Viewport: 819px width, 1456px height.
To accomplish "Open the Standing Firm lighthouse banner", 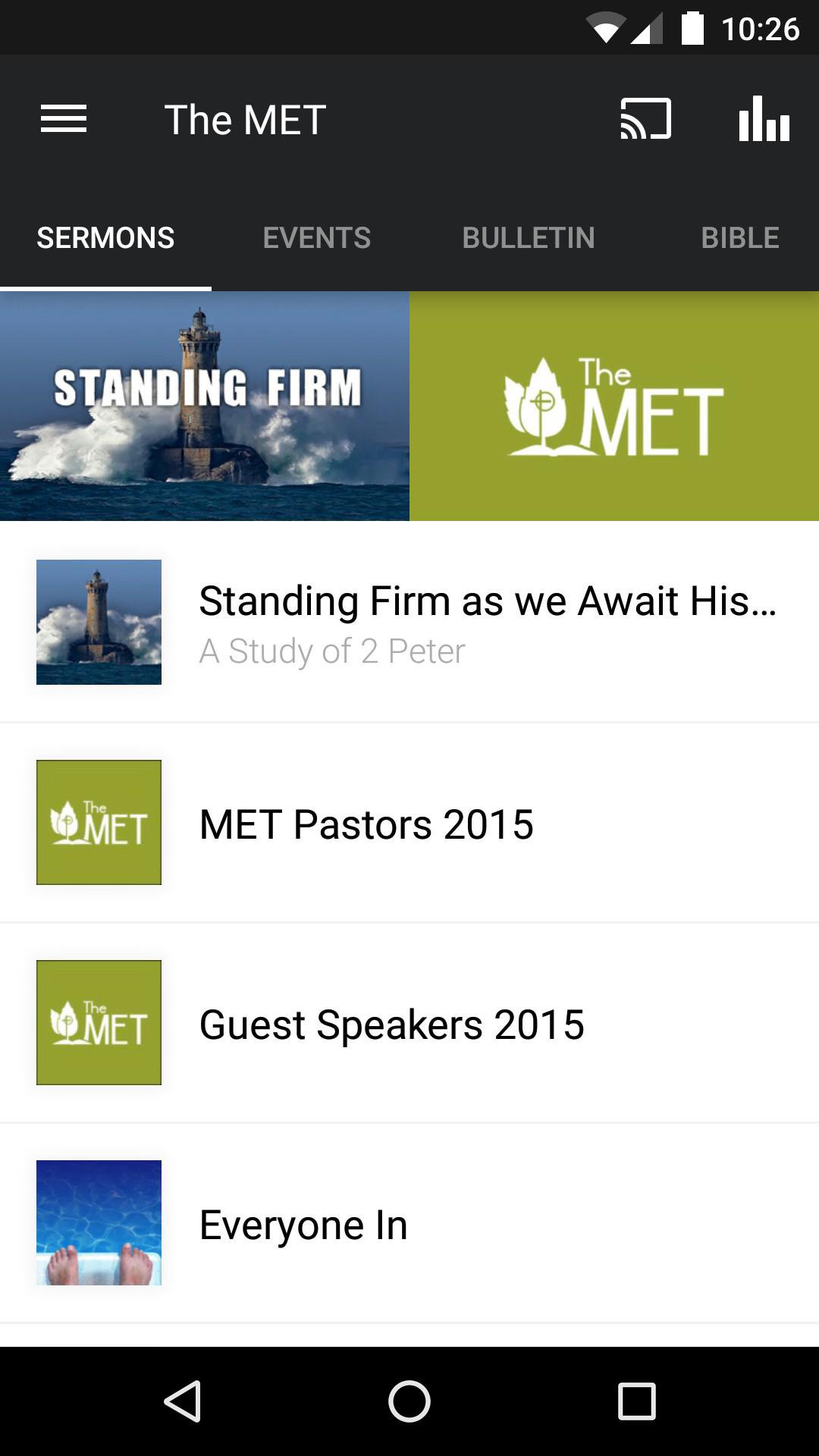I will 205,406.
